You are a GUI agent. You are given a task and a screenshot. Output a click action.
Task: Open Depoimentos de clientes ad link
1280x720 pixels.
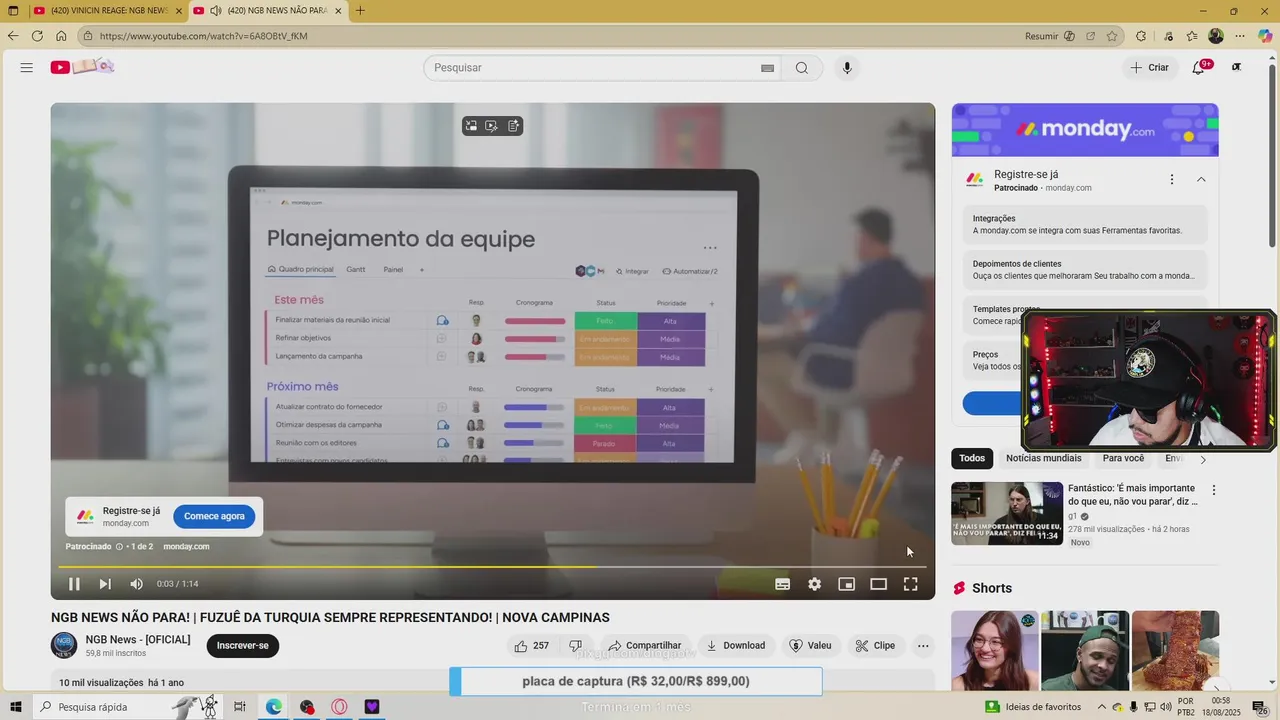coord(1085,270)
